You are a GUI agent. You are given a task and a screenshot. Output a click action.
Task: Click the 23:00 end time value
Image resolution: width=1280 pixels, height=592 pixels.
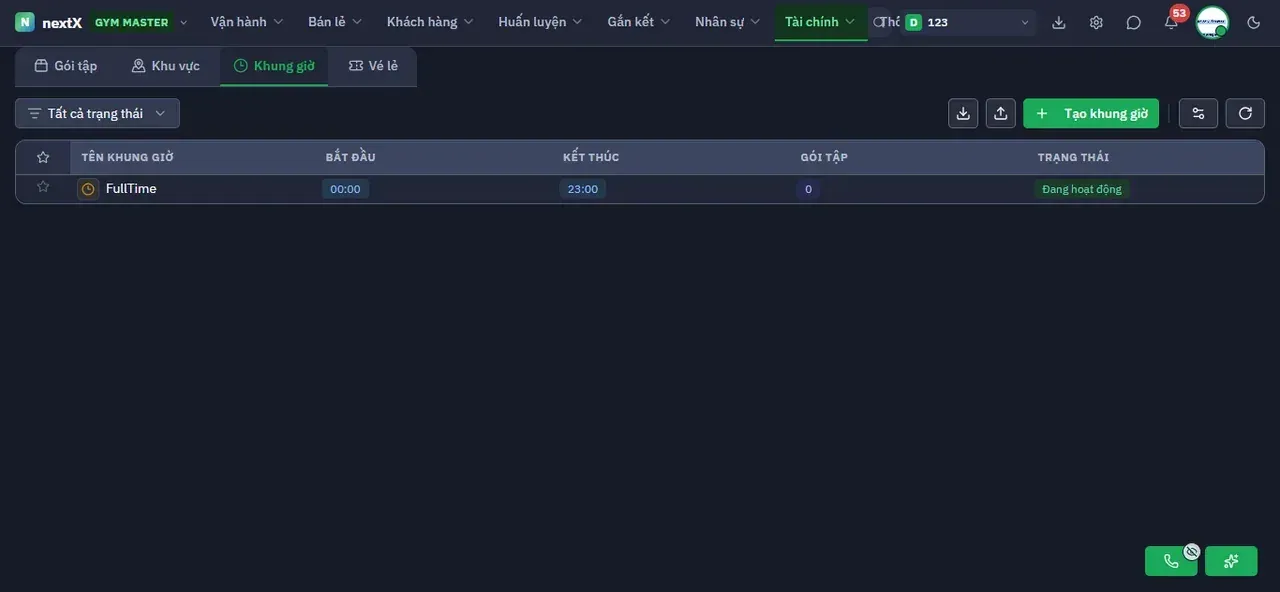coord(583,189)
